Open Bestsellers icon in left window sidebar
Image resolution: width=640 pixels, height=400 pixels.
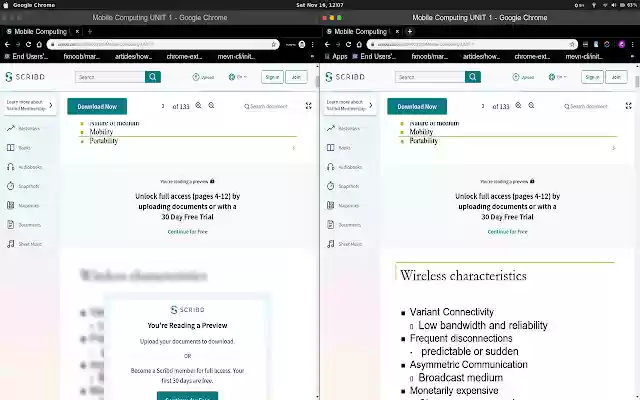point(11,128)
